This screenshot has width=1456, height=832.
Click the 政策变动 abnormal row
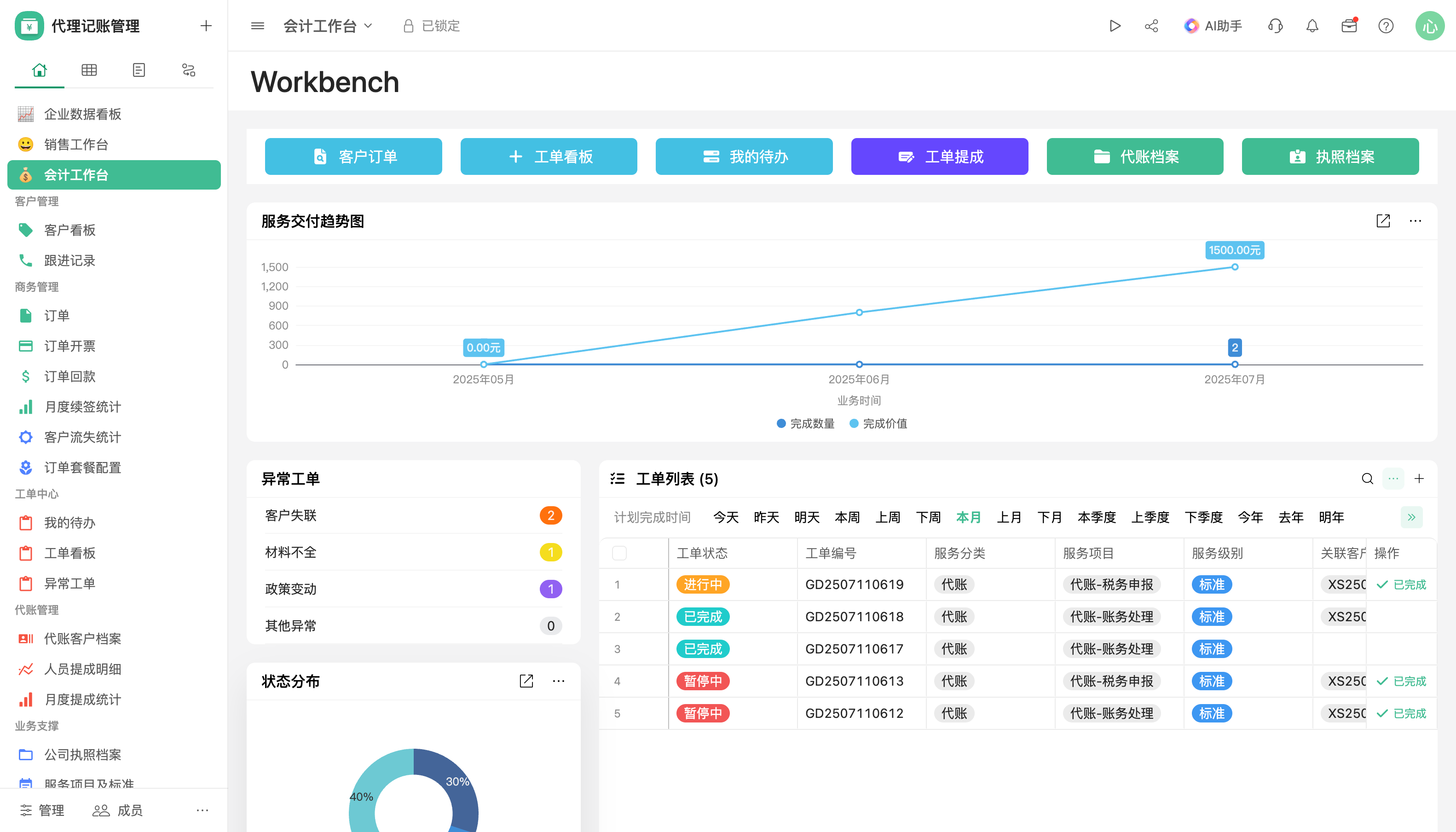click(413, 589)
